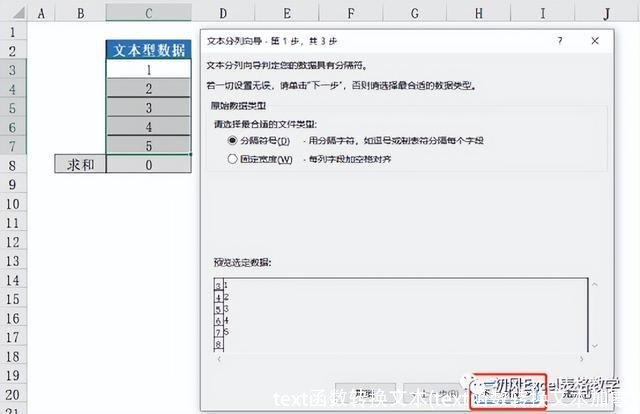Click the 预览选定数据 preview label
This screenshot has height=414, width=640.
[242, 262]
